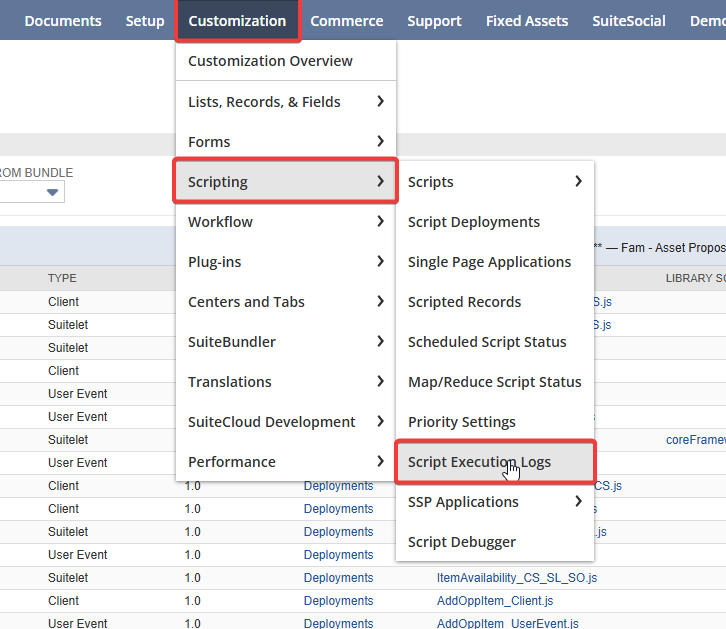The width and height of the screenshot is (726, 629).
Task: Open the Translations submenu item
Action: 286,382
